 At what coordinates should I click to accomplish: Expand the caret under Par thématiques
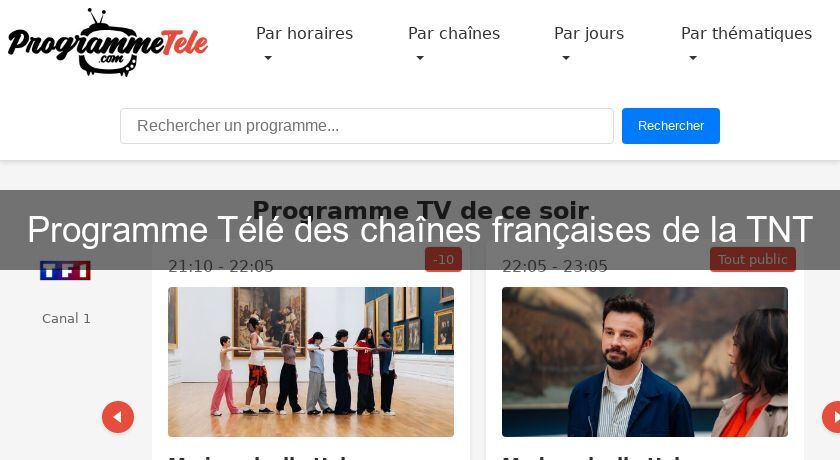click(x=693, y=58)
